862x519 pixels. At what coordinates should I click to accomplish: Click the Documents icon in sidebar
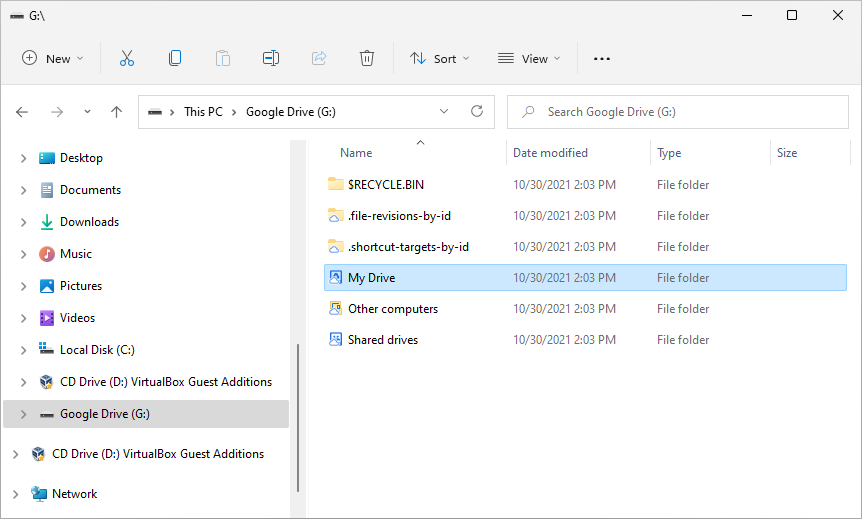click(x=47, y=190)
